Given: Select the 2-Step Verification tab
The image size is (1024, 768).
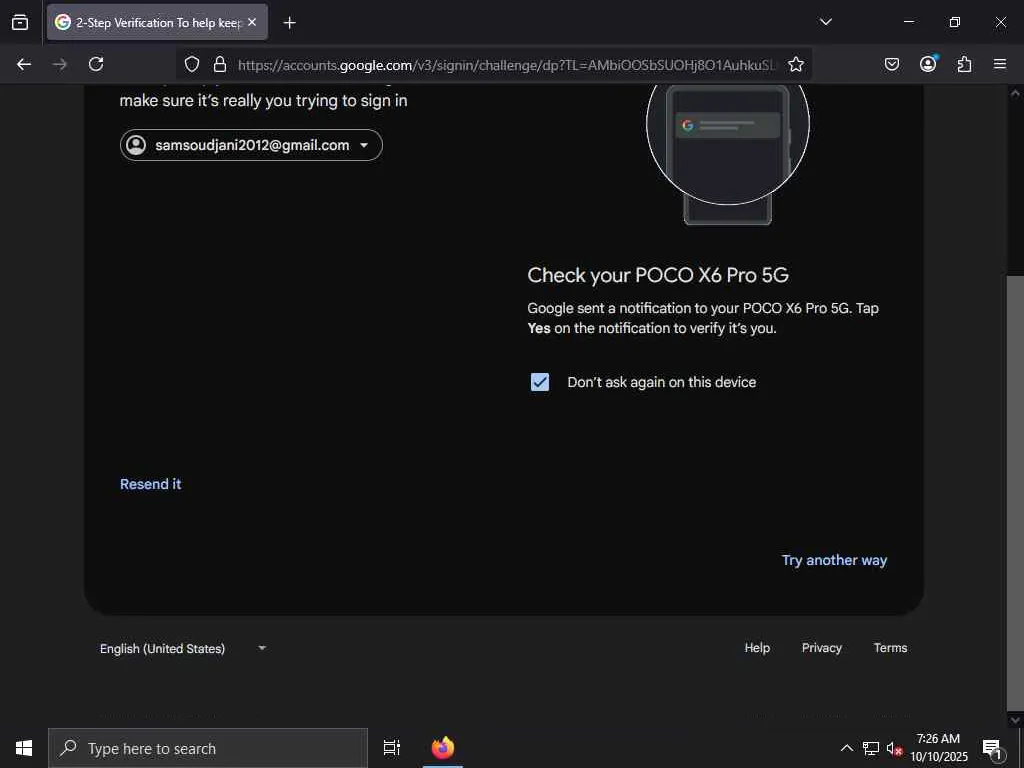Looking at the screenshot, I should [157, 22].
